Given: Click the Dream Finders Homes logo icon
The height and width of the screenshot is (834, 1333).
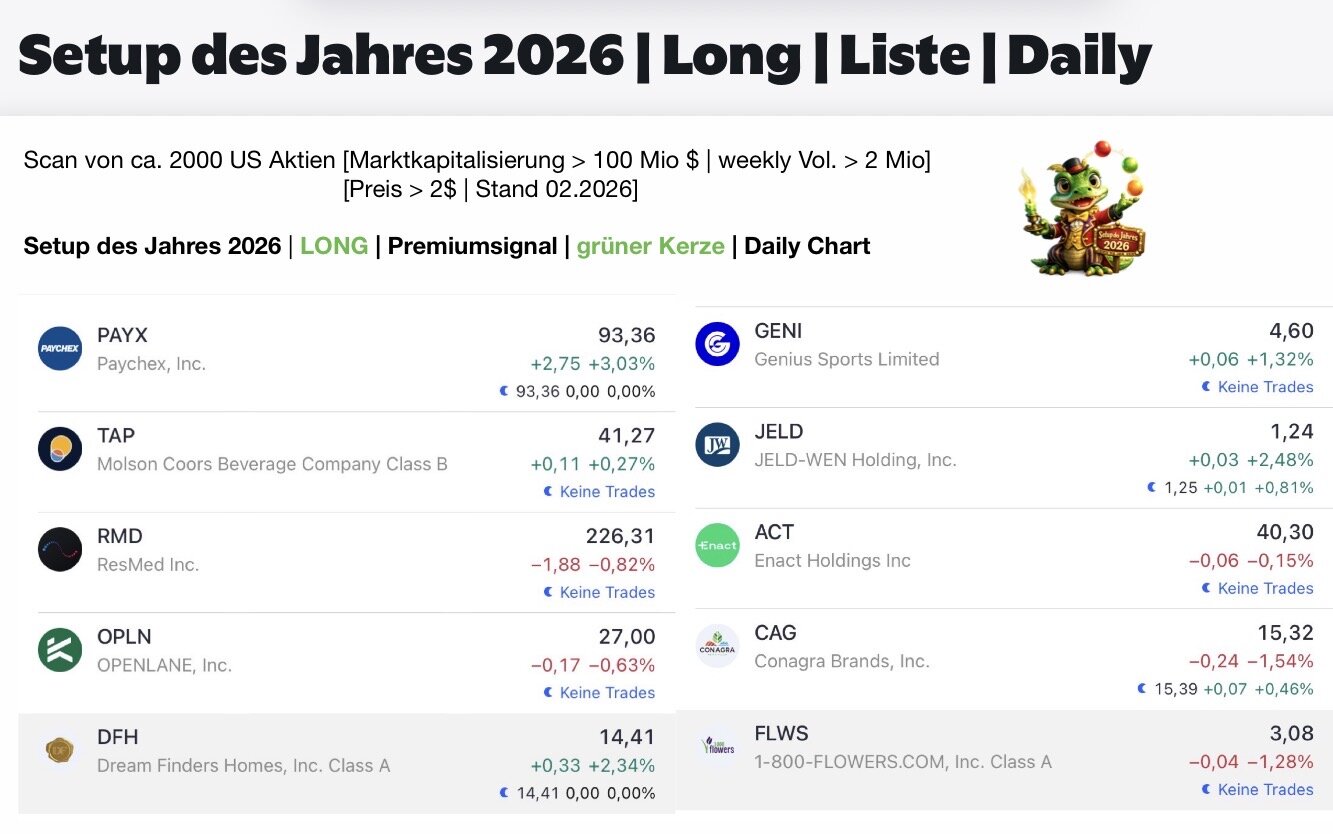Looking at the screenshot, I should (60, 750).
